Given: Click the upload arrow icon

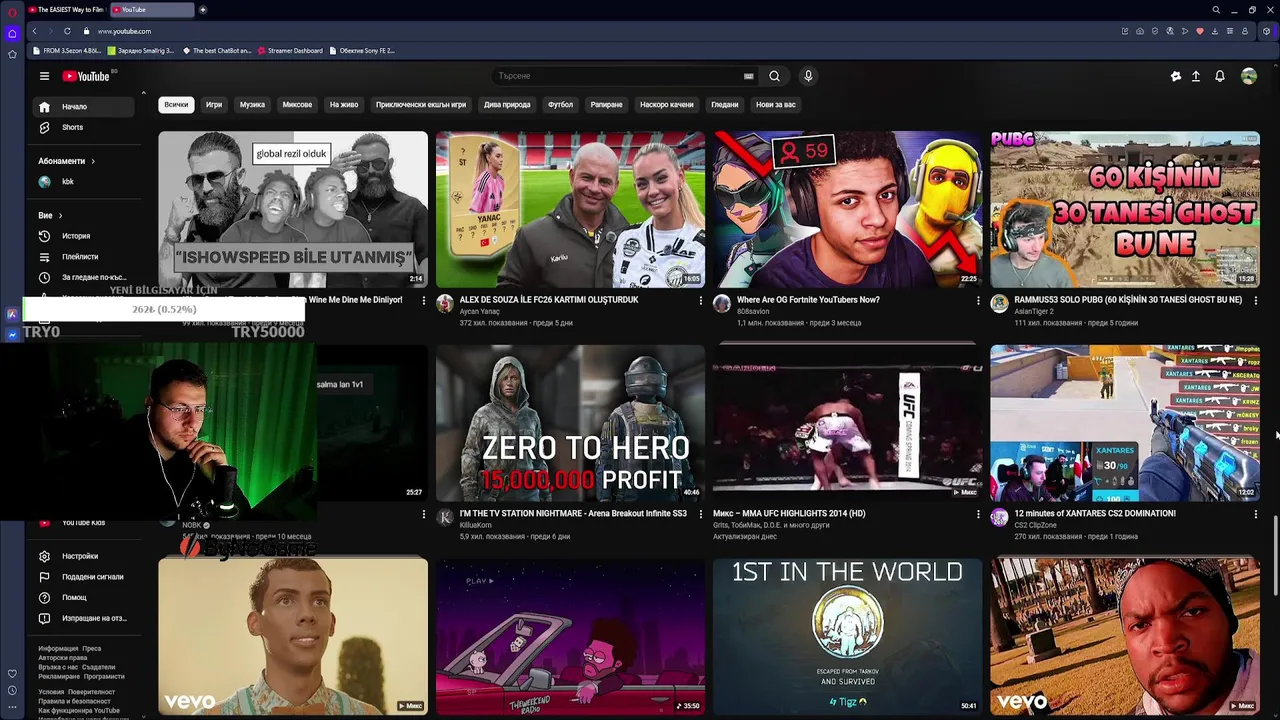Looking at the screenshot, I should (1196, 76).
